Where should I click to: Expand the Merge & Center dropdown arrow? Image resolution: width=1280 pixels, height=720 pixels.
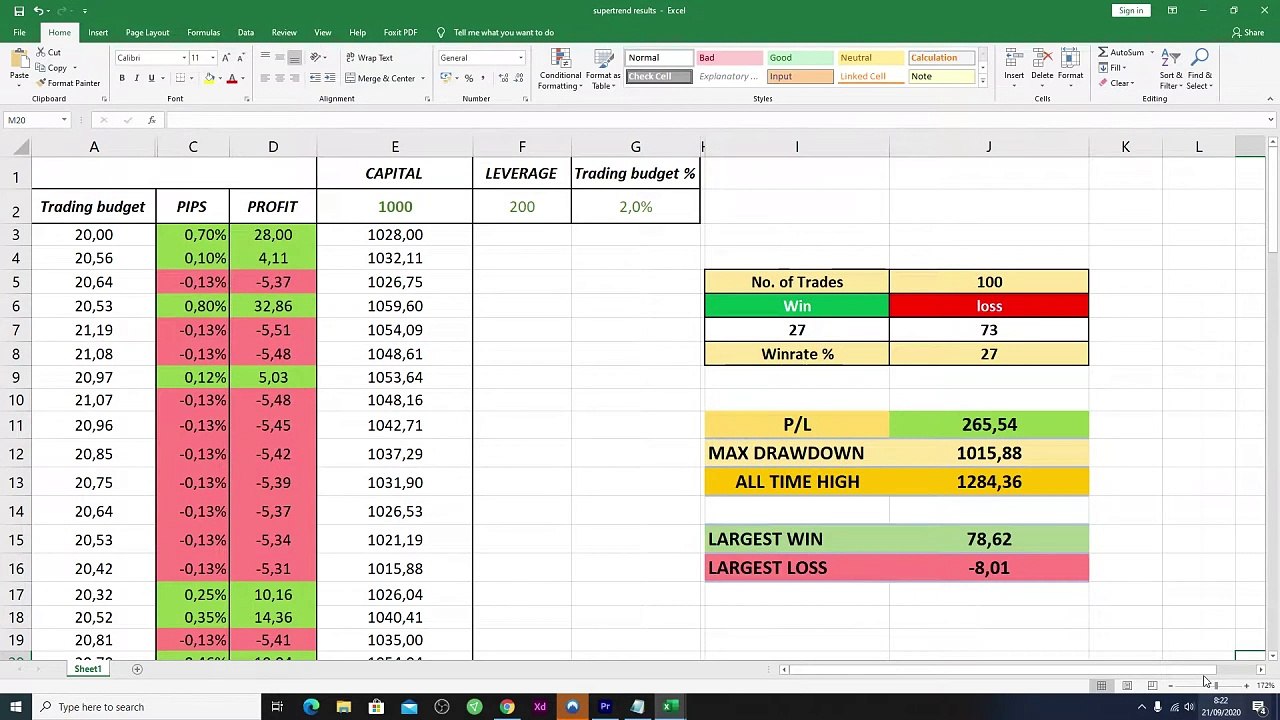click(x=421, y=78)
